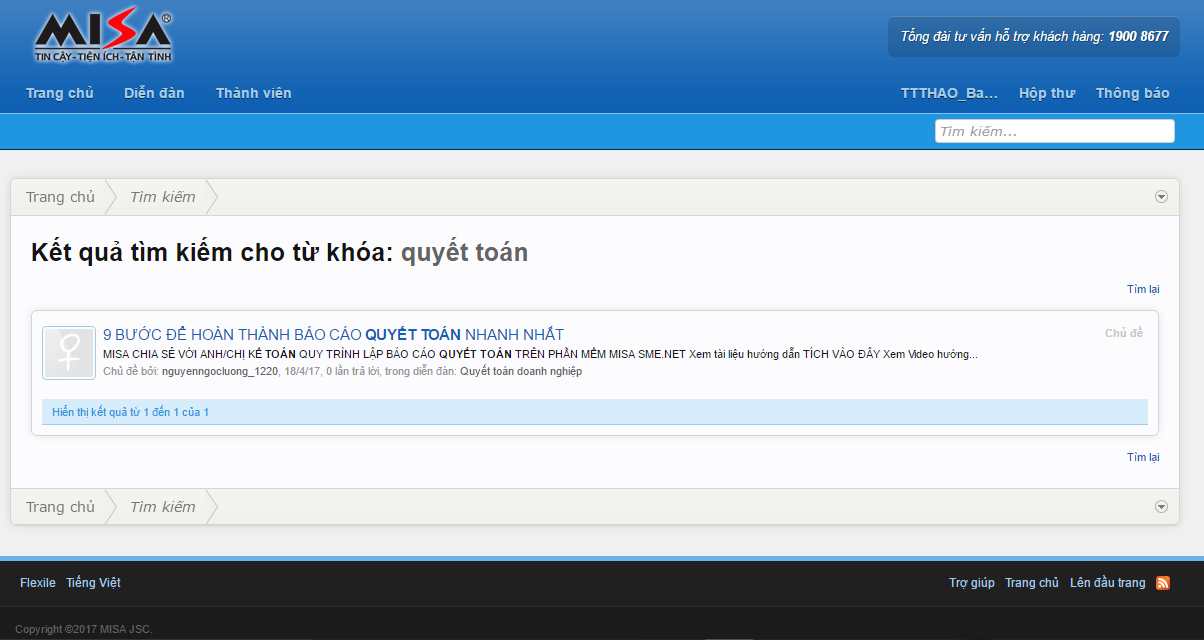
Task: Expand the top breadcrumb dropdown arrow
Action: 1161,197
